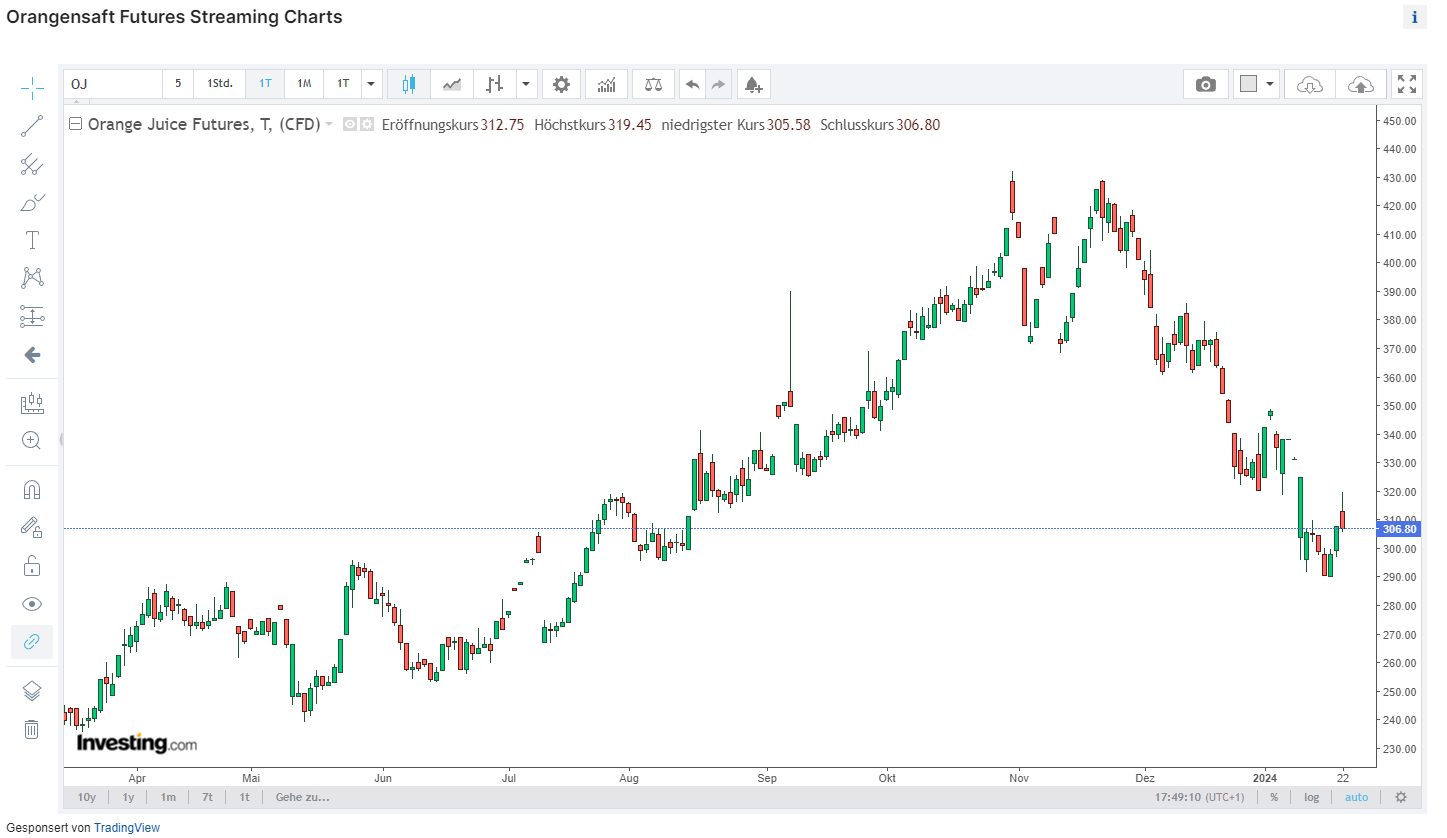The width and height of the screenshot is (1447, 838).
Task: Toggle the hide all drawings eye icon
Action: pos(32,604)
